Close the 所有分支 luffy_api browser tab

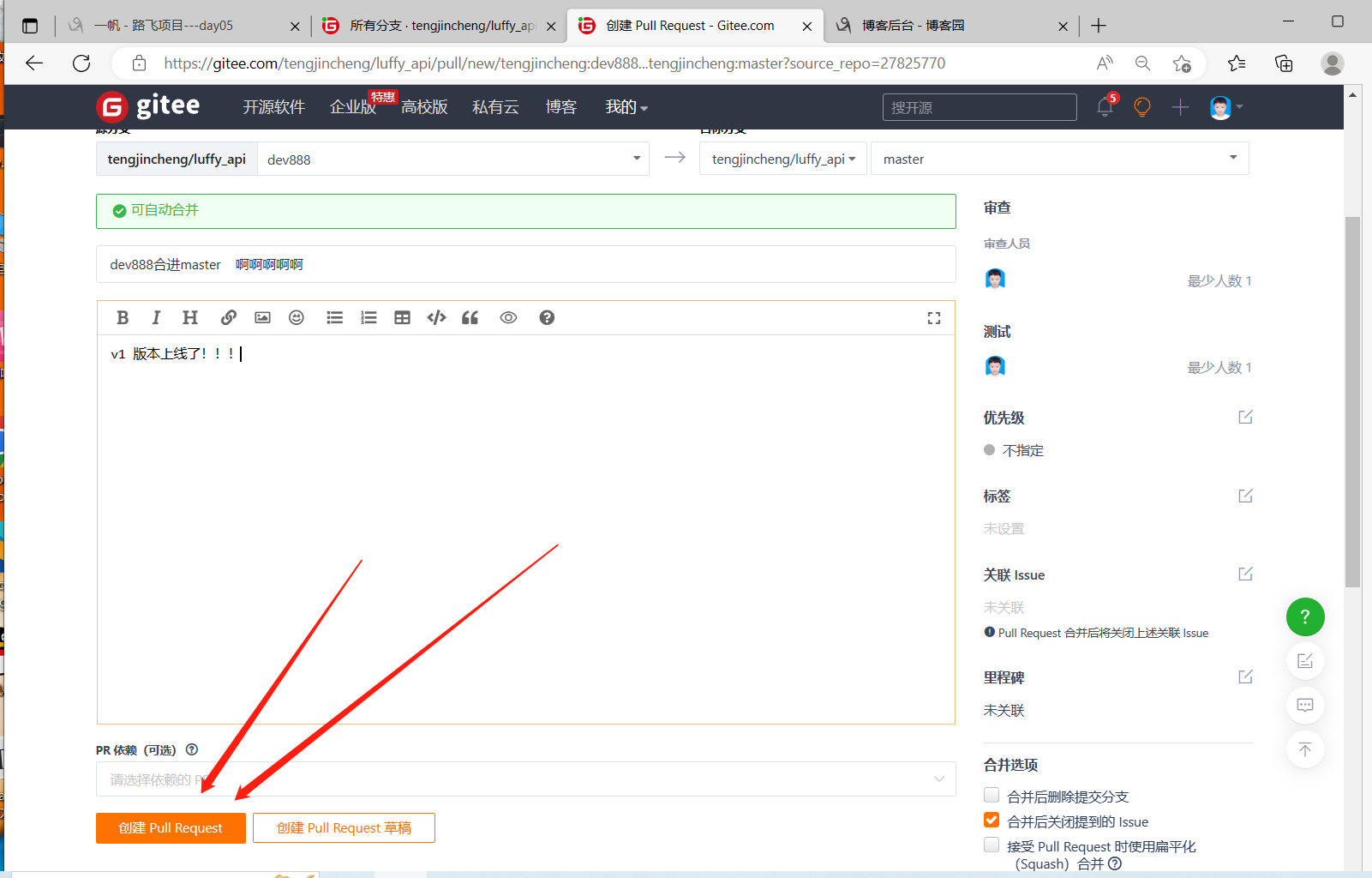click(x=551, y=27)
